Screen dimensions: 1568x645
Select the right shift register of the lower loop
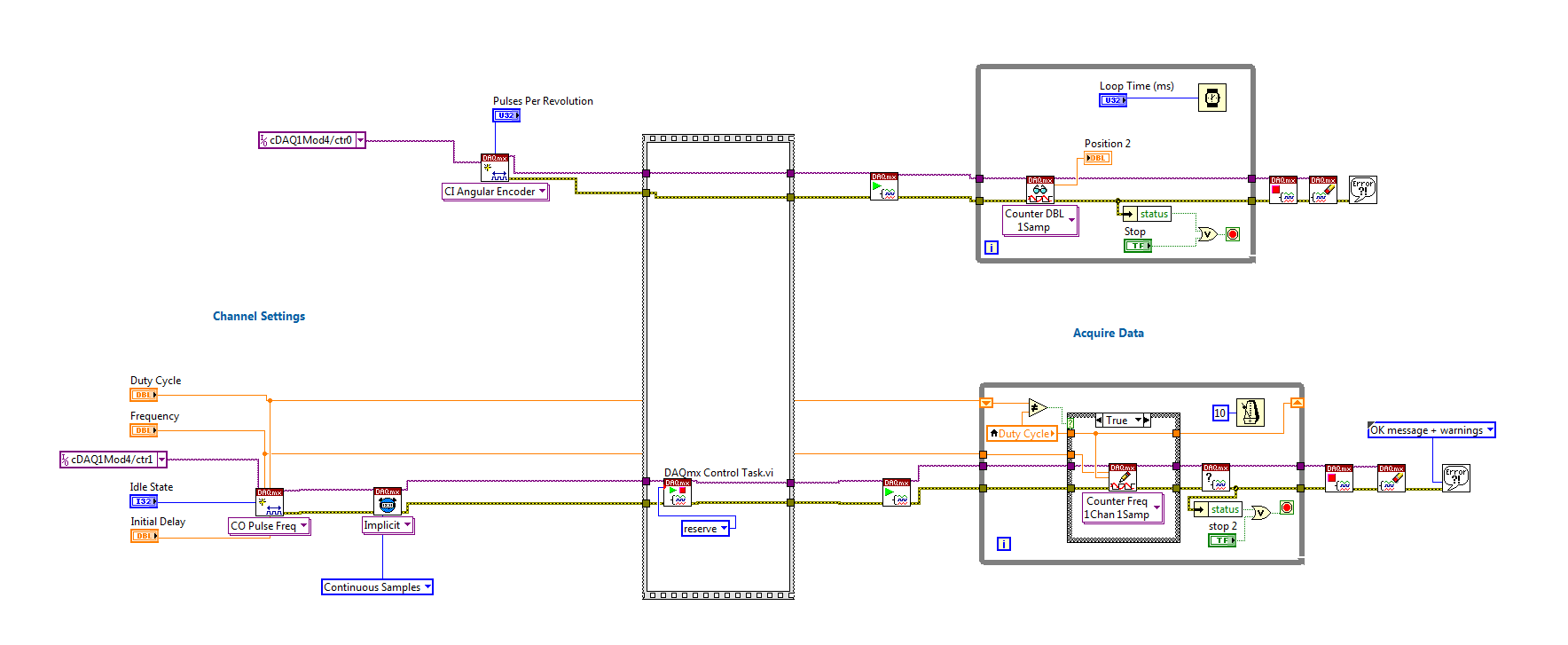1297,403
